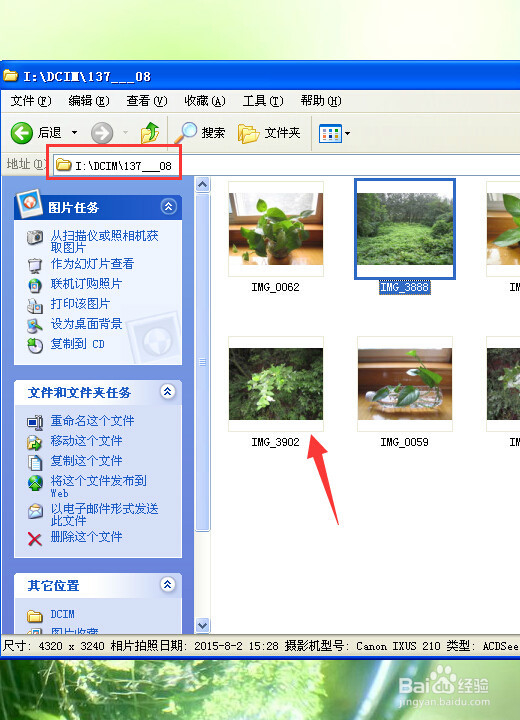520x720 pixels.
Task: Click the IMG_0059 file name label
Action: (405, 442)
